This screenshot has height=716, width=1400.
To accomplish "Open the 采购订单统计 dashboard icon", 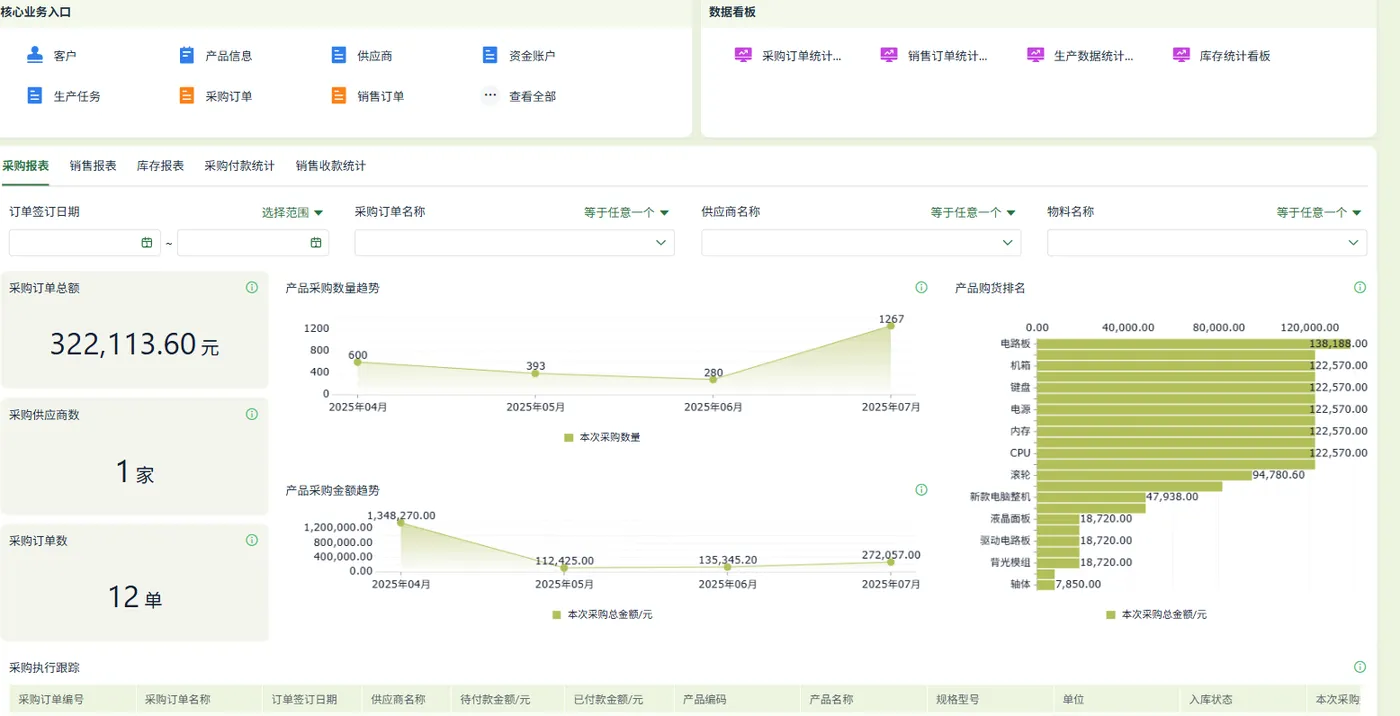I will [x=743, y=55].
